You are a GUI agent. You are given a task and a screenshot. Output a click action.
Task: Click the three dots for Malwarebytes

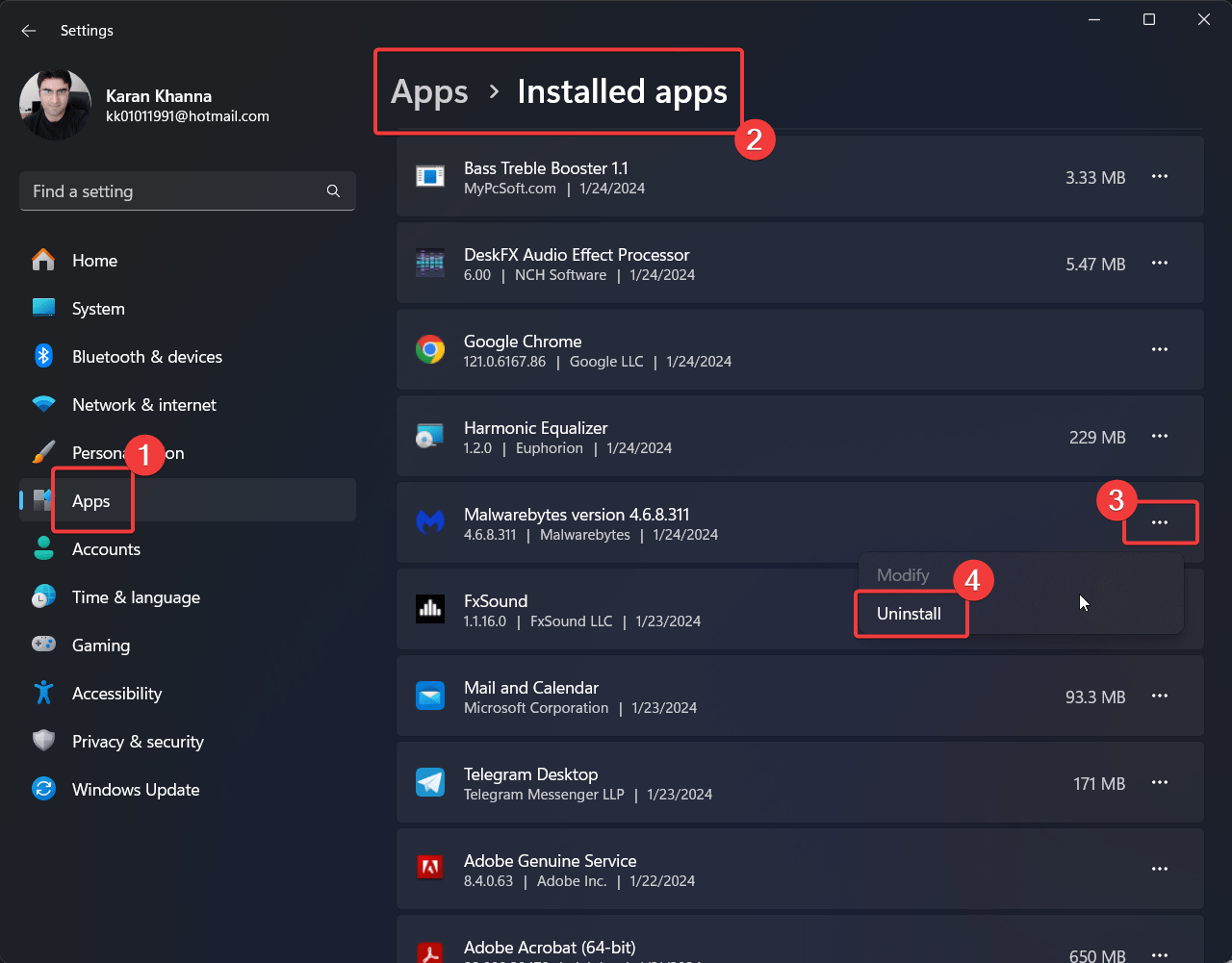pos(1160,523)
